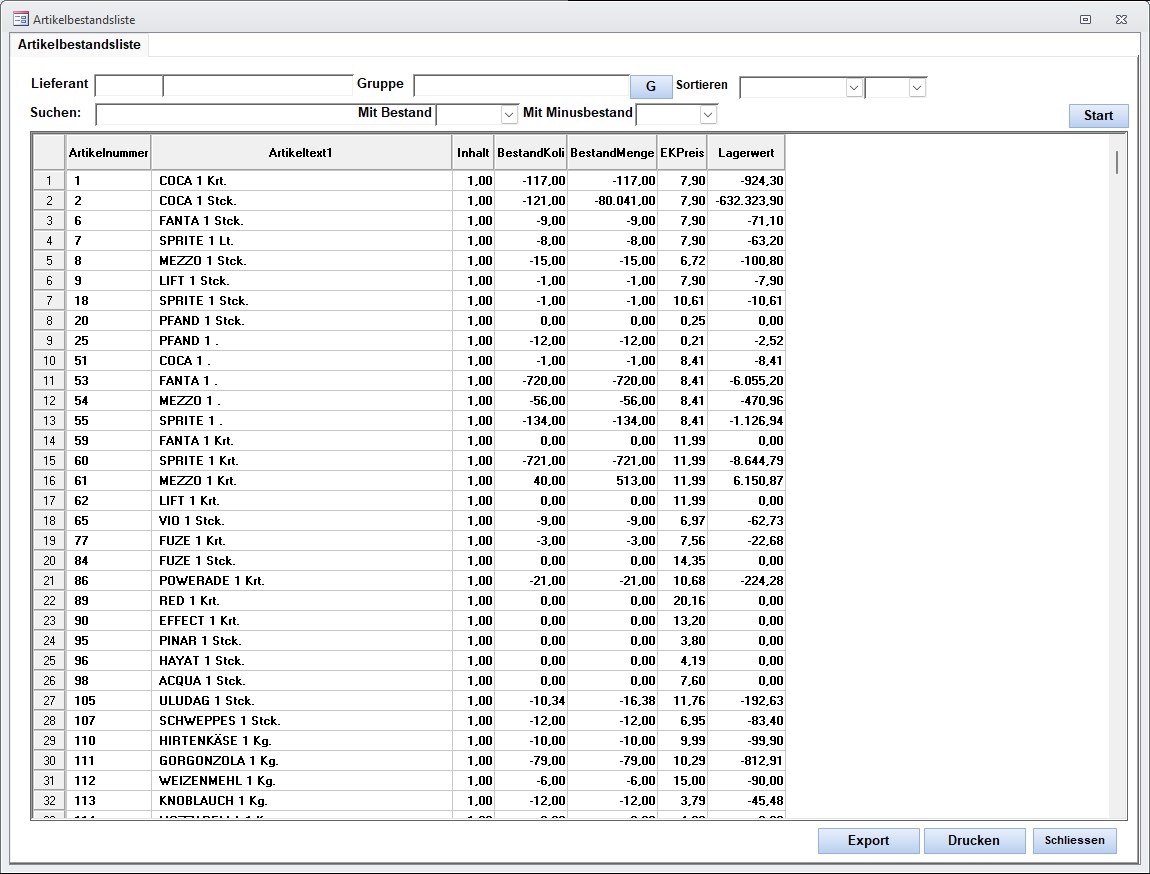Click the G button next to Gruppe

pos(651,87)
